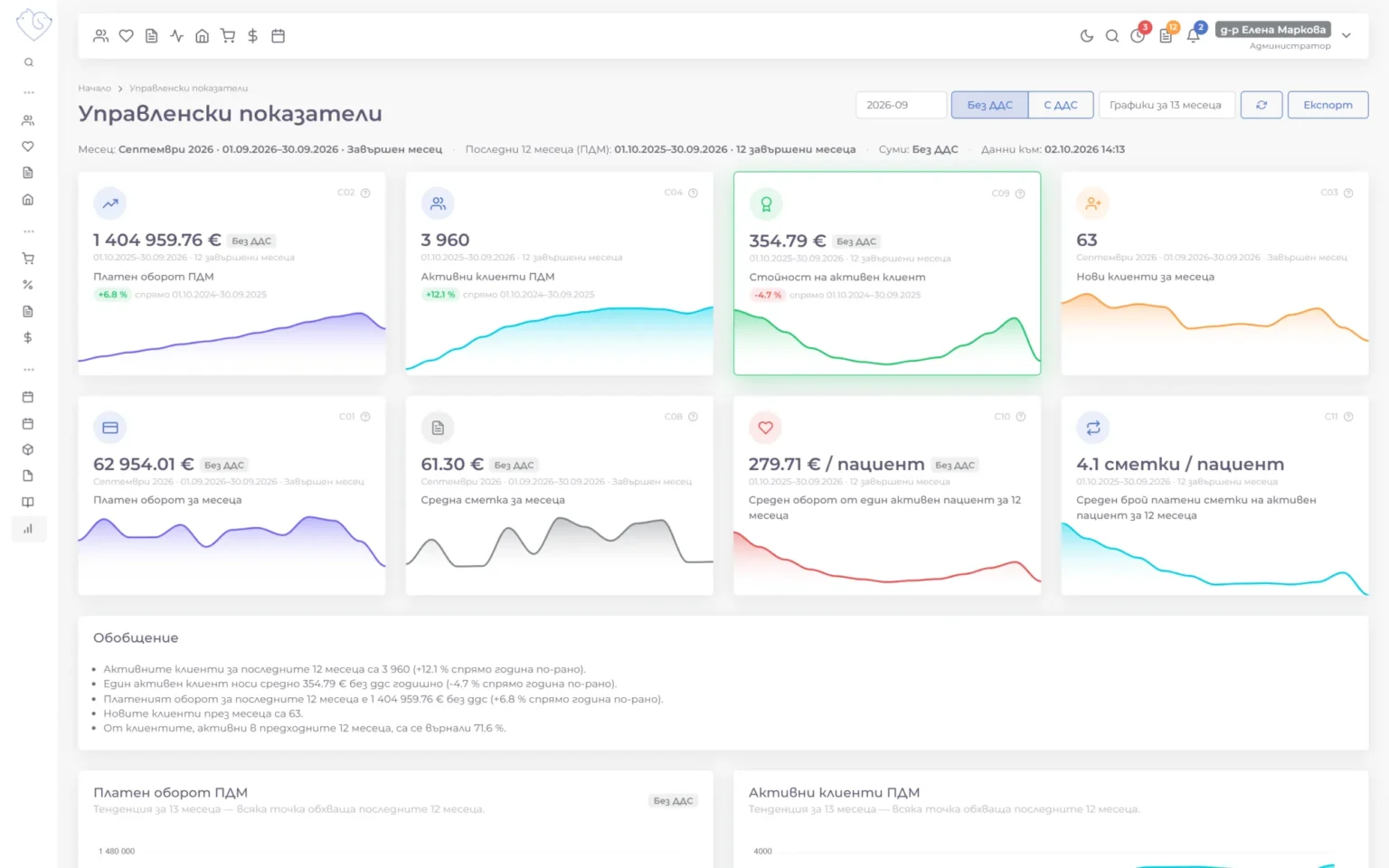1389x868 pixels.
Task: Click the sidebar search icon
Action: (28, 62)
